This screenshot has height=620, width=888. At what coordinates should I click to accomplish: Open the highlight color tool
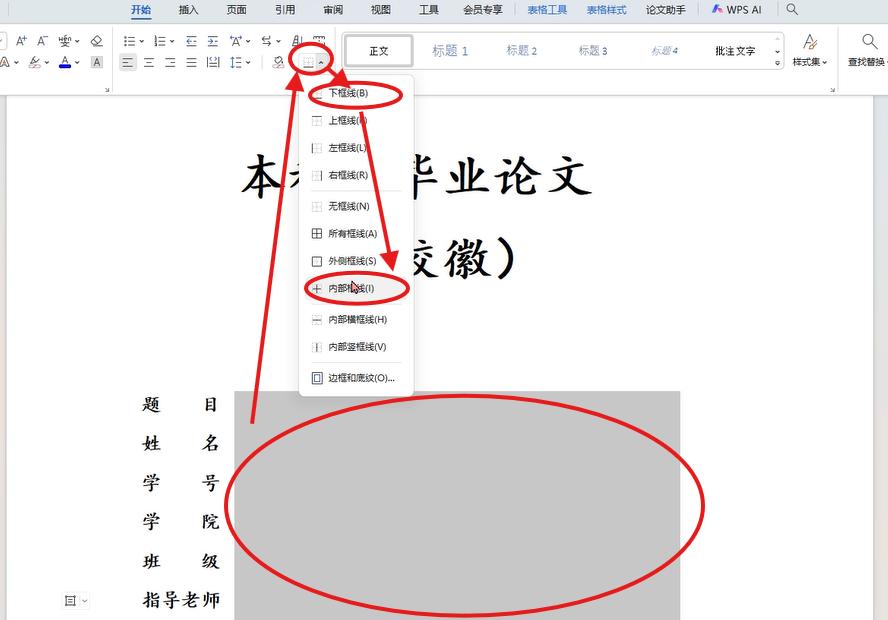click(x=34, y=62)
